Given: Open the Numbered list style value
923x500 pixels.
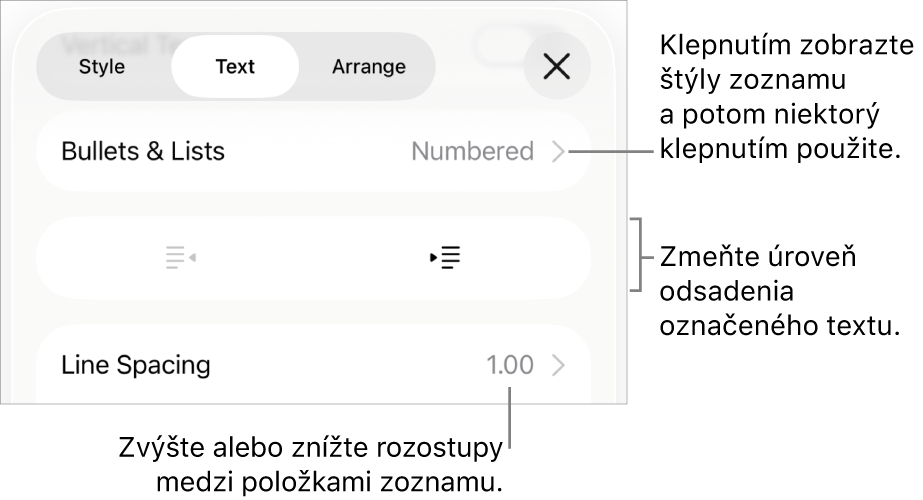Looking at the screenshot, I should pyautogui.click(x=472, y=152).
